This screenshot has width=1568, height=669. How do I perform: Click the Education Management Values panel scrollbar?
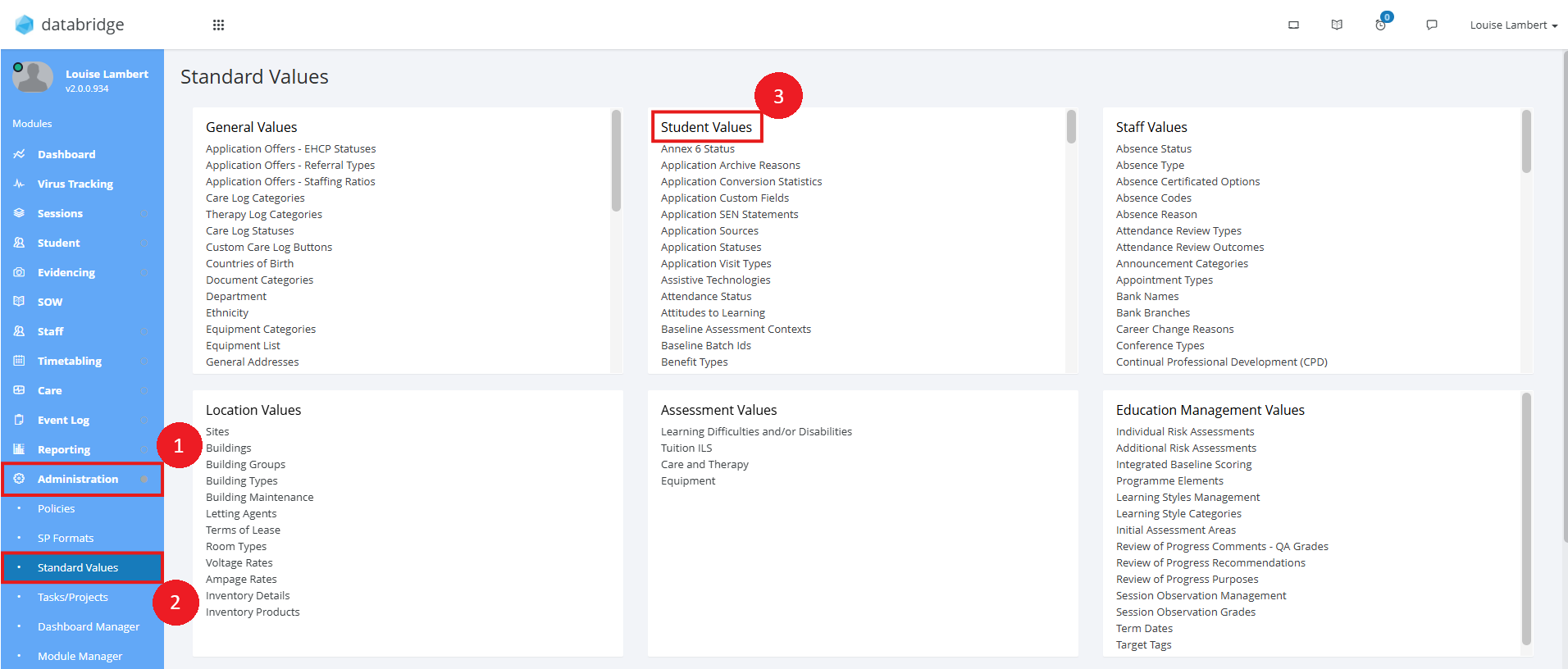[x=1526, y=519]
